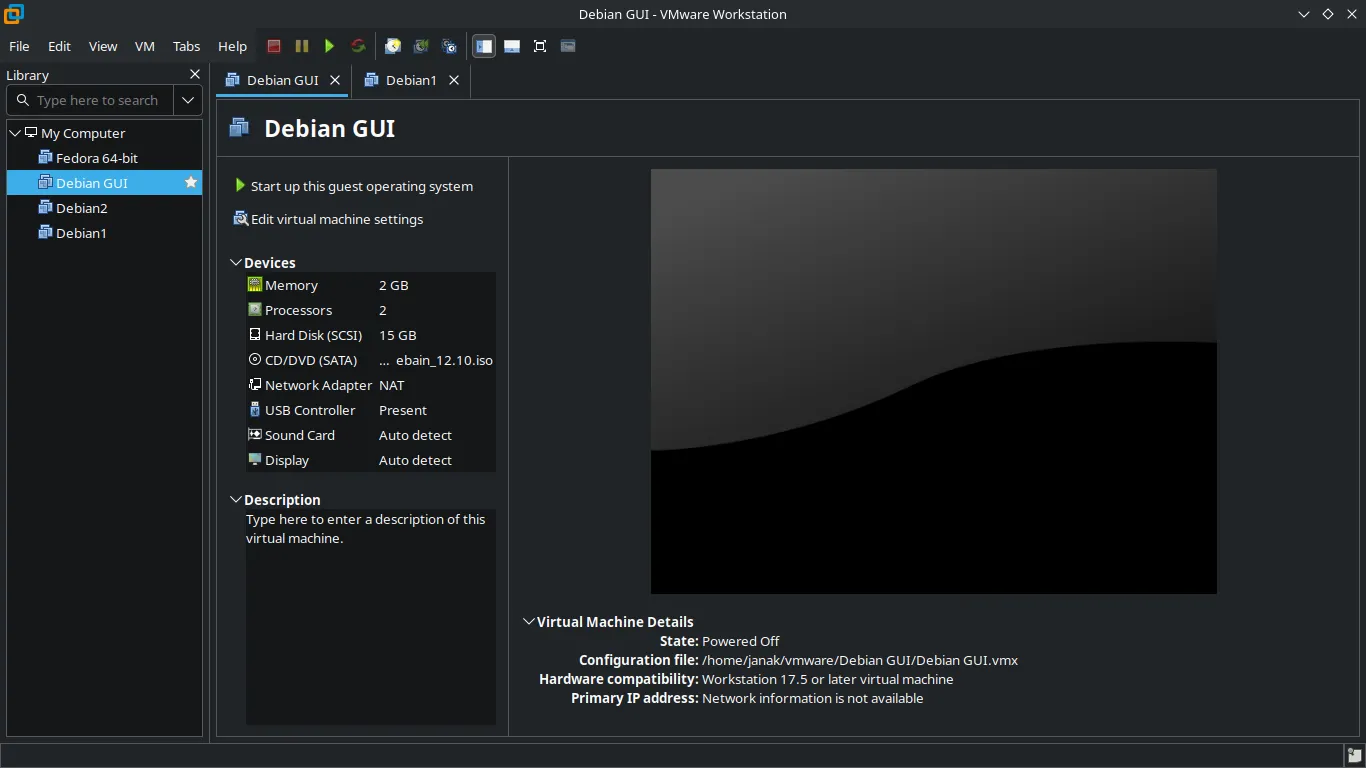Click the green Power On toolbar icon

pyautogui.click(x=329, y=46)
